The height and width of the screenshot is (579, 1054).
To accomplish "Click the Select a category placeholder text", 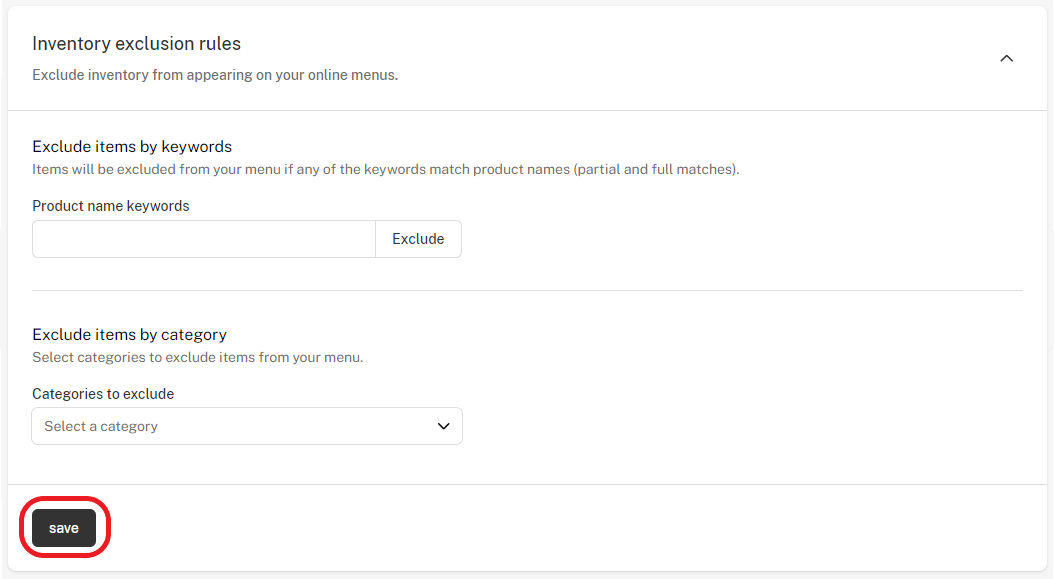I will pyautogui.click(x=100, y=426).
